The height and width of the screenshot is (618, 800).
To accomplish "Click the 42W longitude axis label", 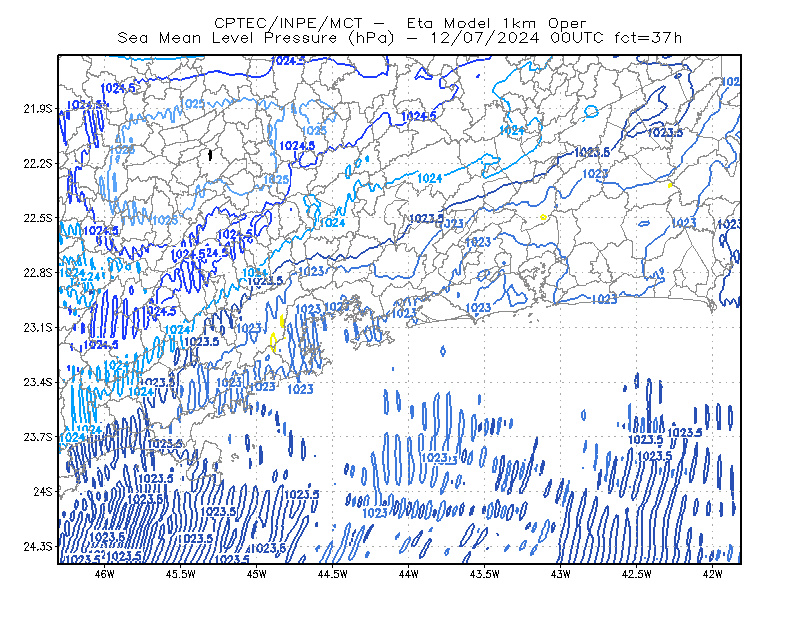I will (712, 574).
